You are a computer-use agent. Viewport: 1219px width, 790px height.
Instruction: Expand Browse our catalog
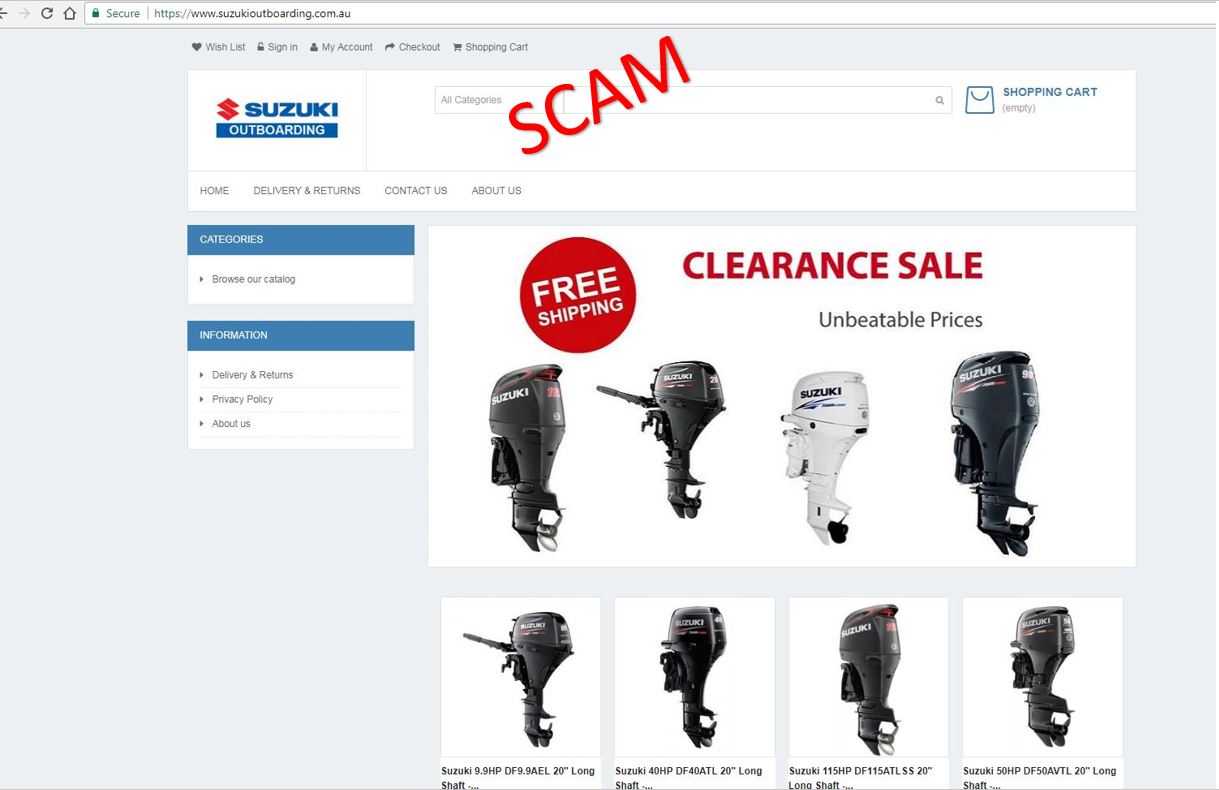coord(253,279)
